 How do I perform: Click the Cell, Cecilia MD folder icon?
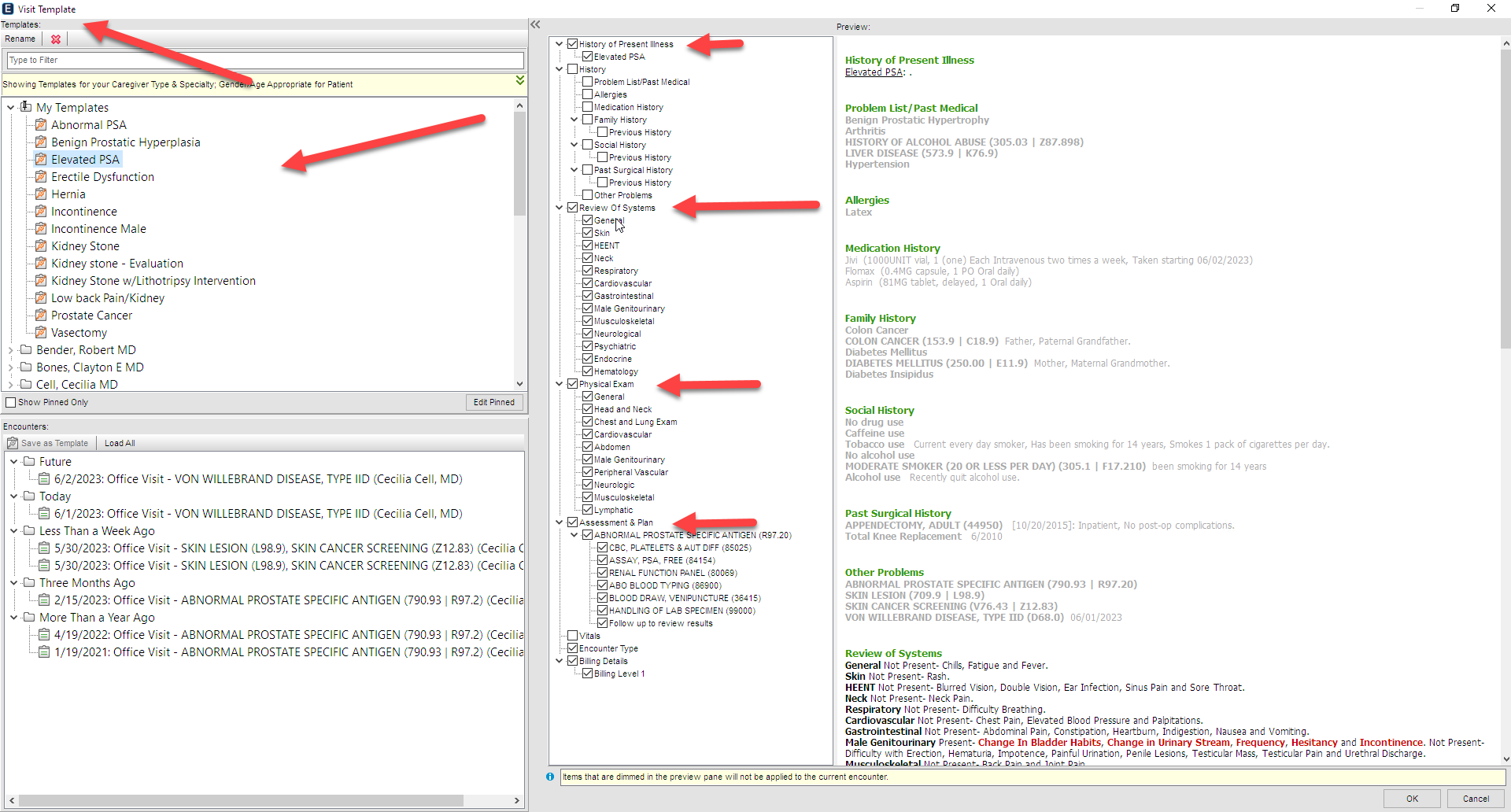(26, 385)
